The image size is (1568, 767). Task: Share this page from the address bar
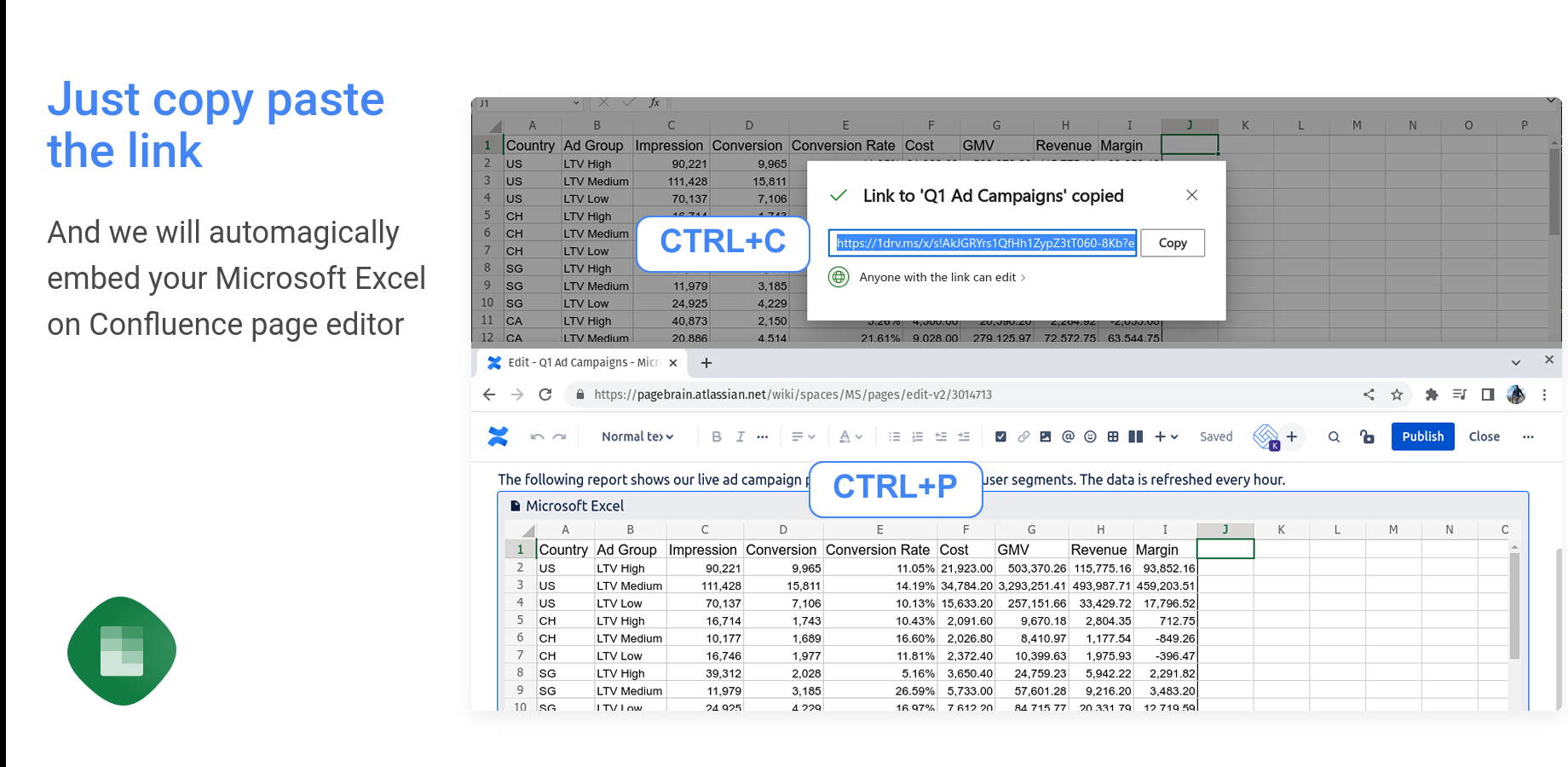click(x=1369, y=395)
